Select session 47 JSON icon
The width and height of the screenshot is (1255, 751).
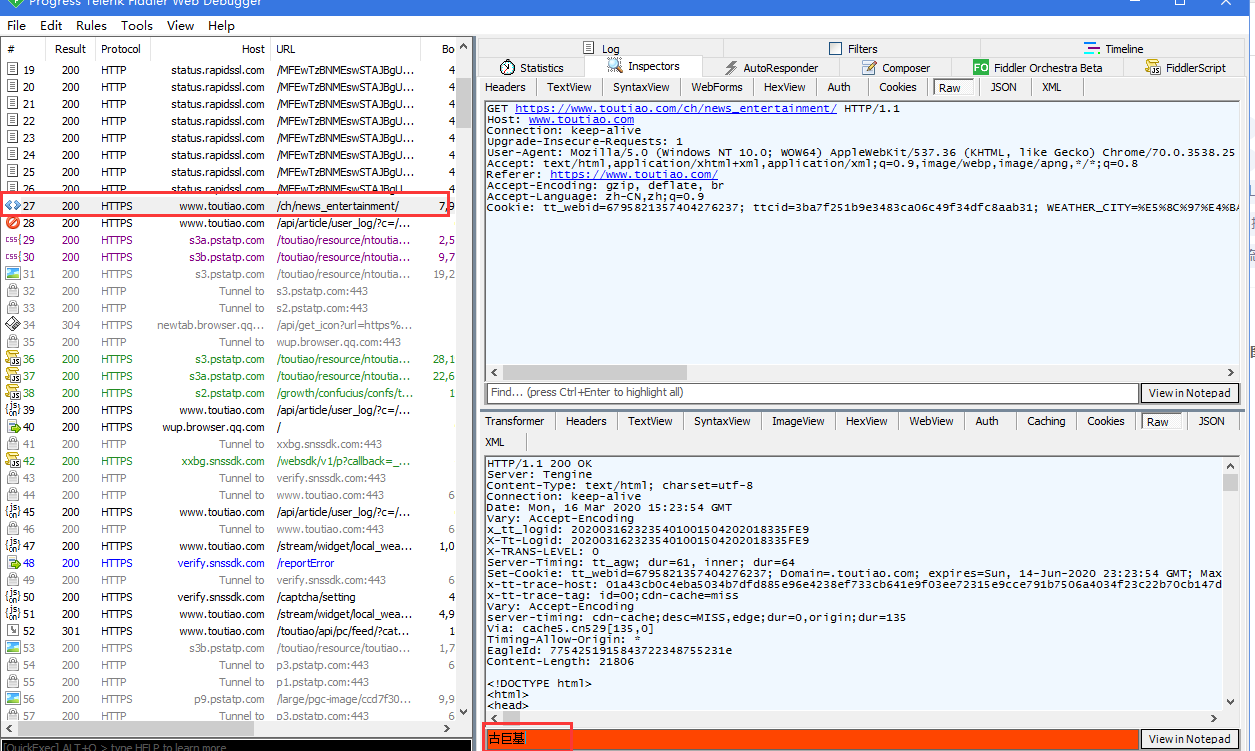(x=12, y=546)
